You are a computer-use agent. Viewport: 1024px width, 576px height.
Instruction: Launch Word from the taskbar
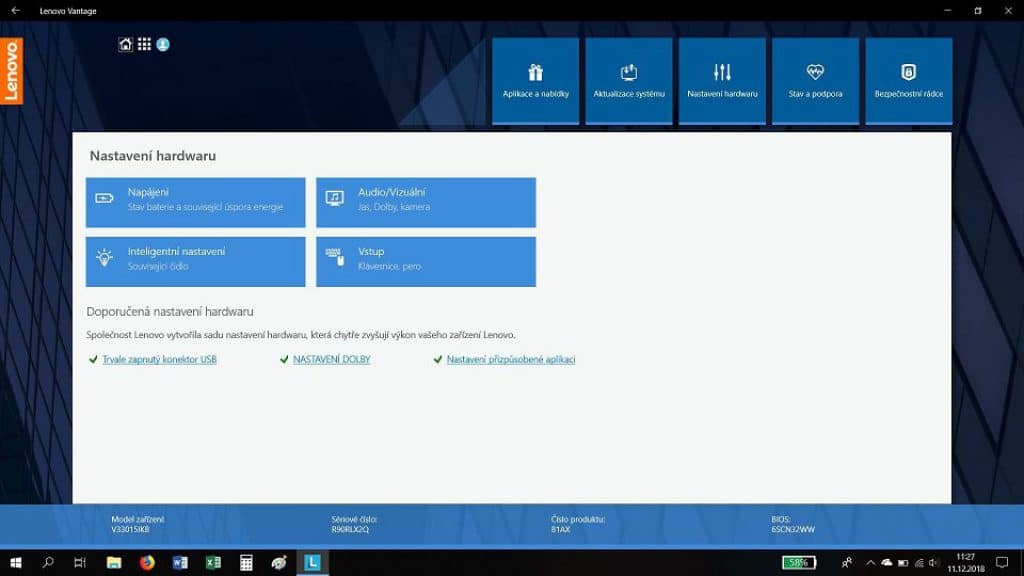[180, 562]
